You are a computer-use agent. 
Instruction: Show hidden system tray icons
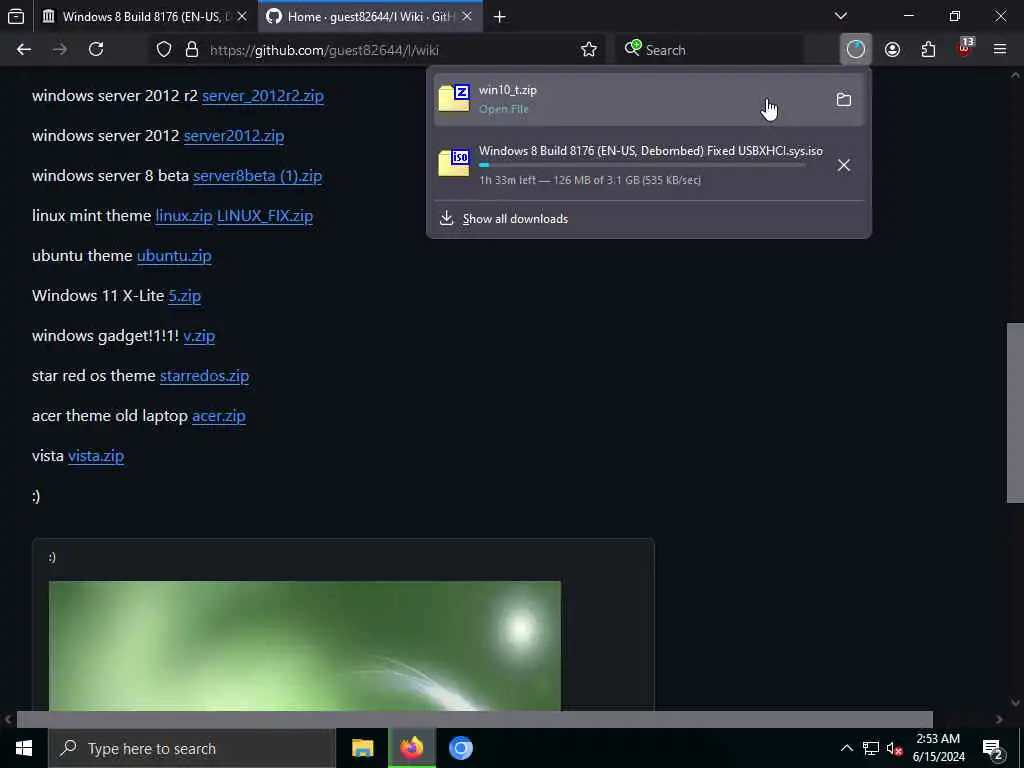[846, 748]
